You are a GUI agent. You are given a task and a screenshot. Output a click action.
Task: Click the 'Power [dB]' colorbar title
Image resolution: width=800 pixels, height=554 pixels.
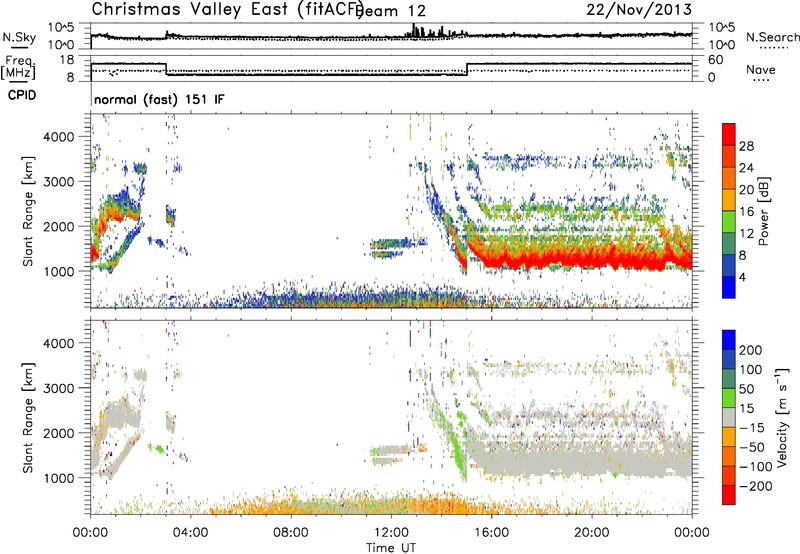point(763,212)
